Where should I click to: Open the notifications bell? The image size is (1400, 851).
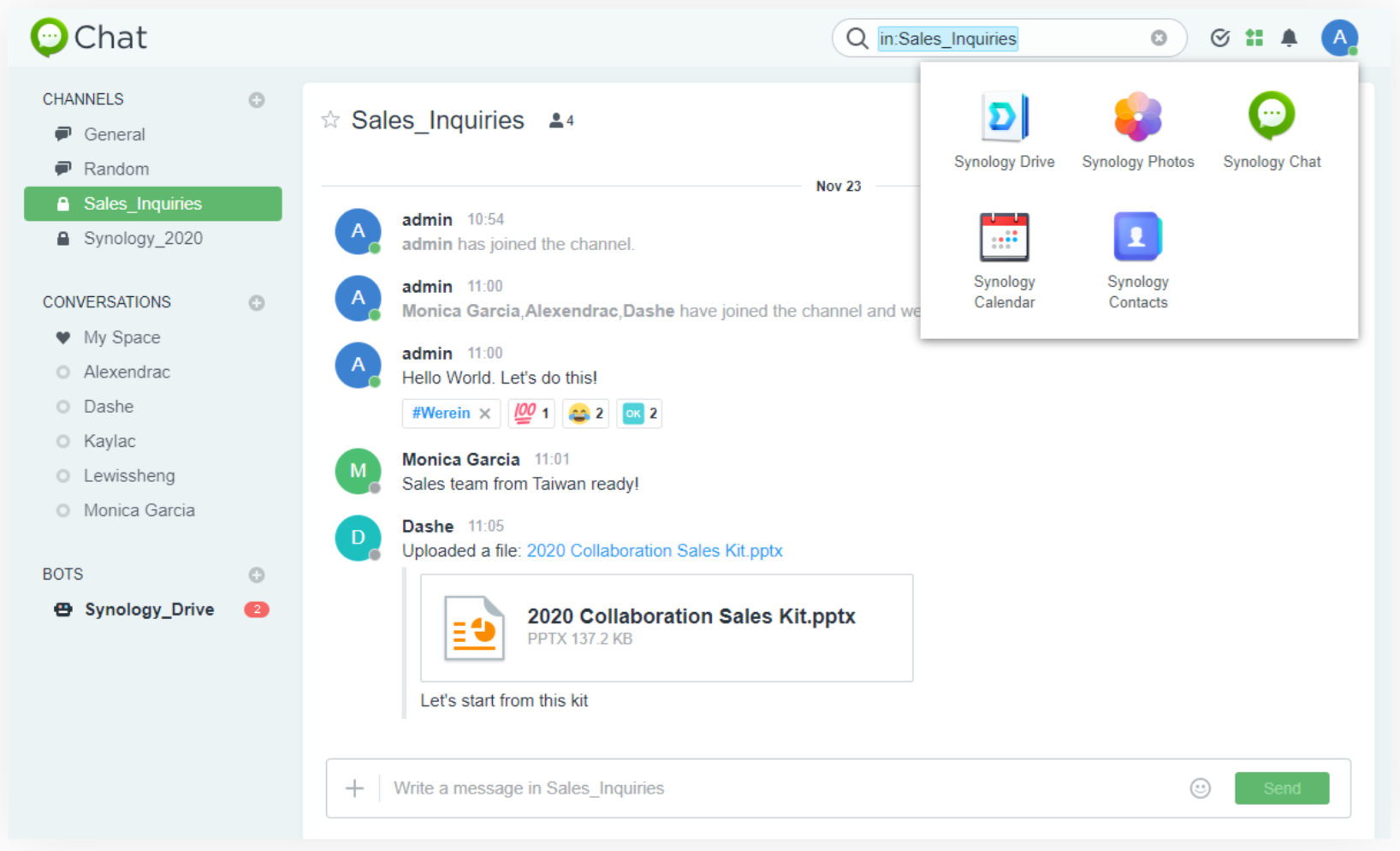tap(1289, 38)
